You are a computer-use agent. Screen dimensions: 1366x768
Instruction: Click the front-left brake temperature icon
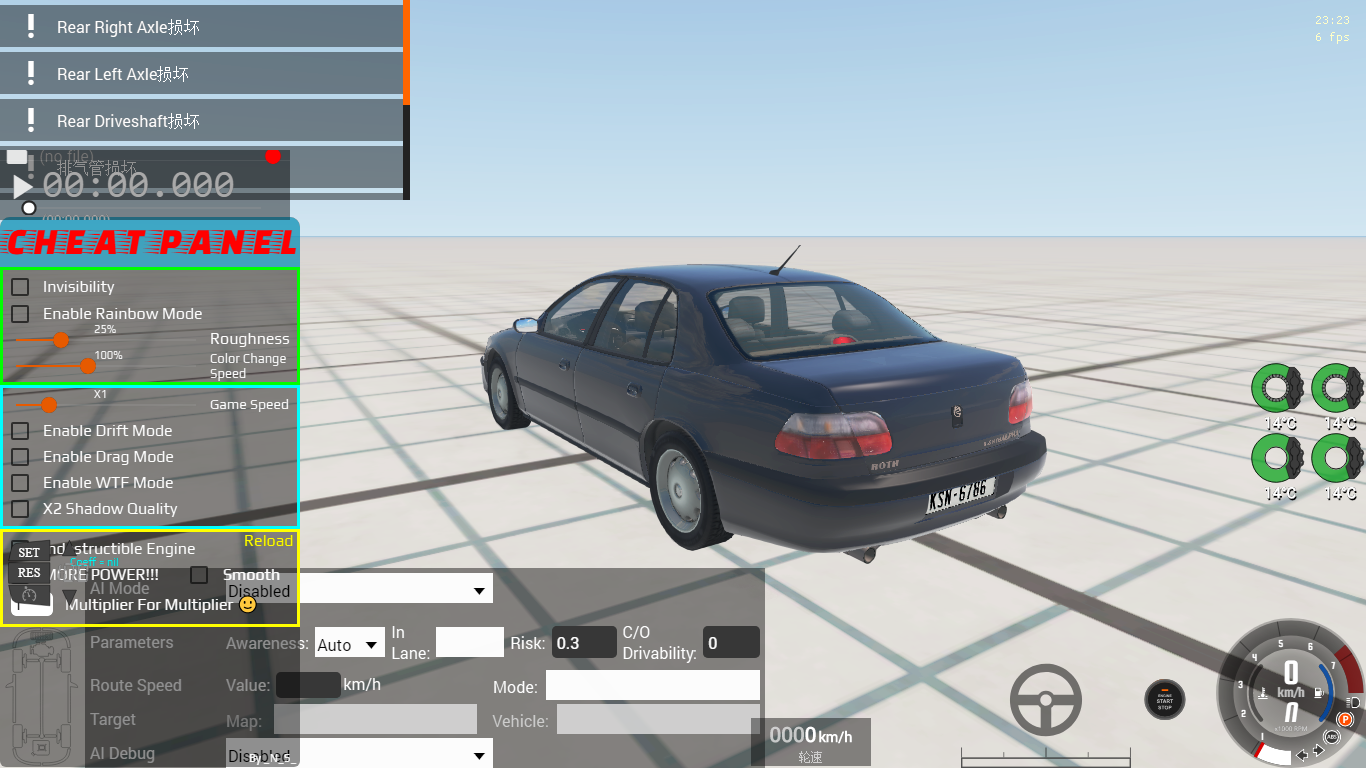click(x=1276, y=388)
